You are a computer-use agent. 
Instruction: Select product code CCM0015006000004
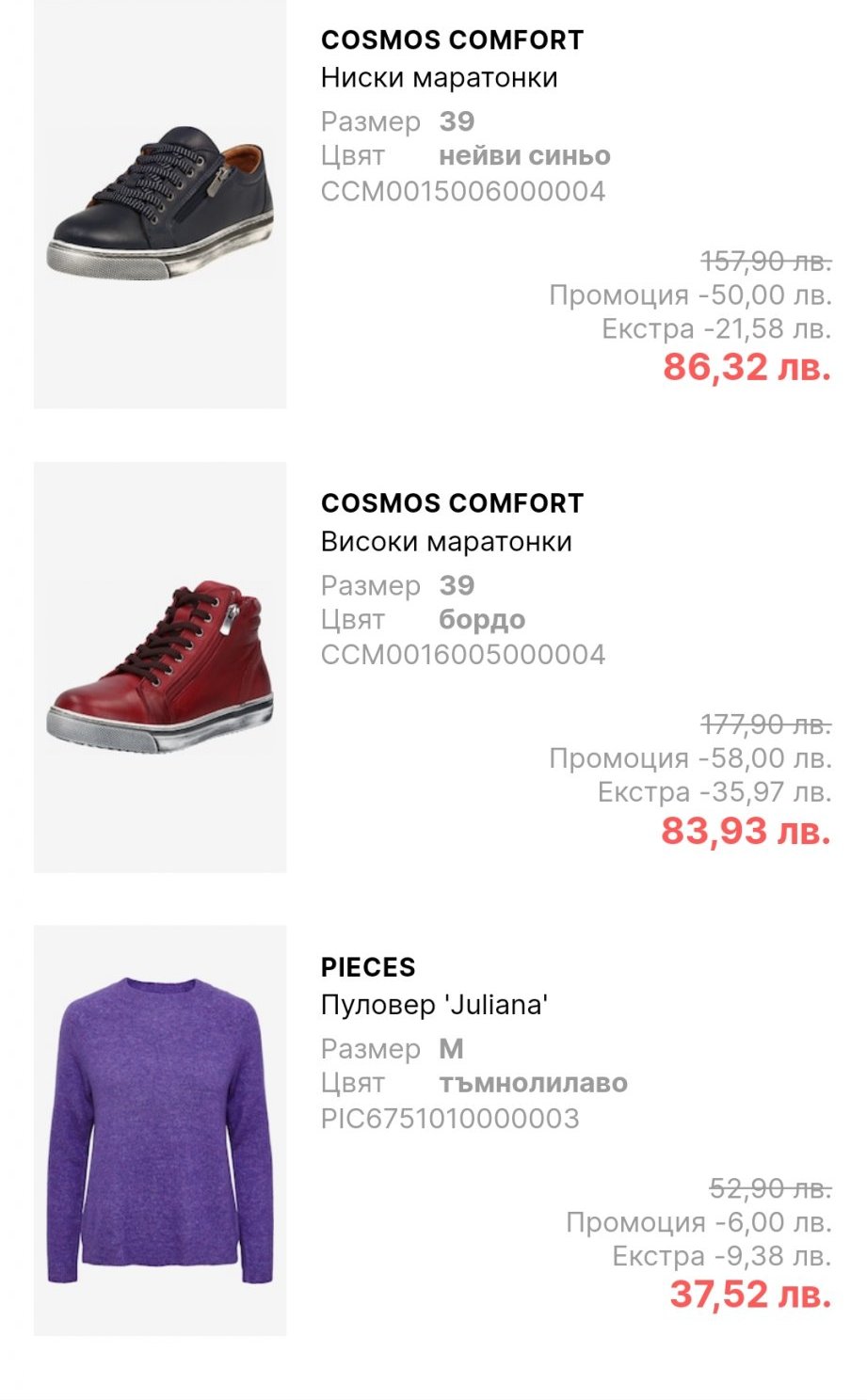[x=463, y=192]
